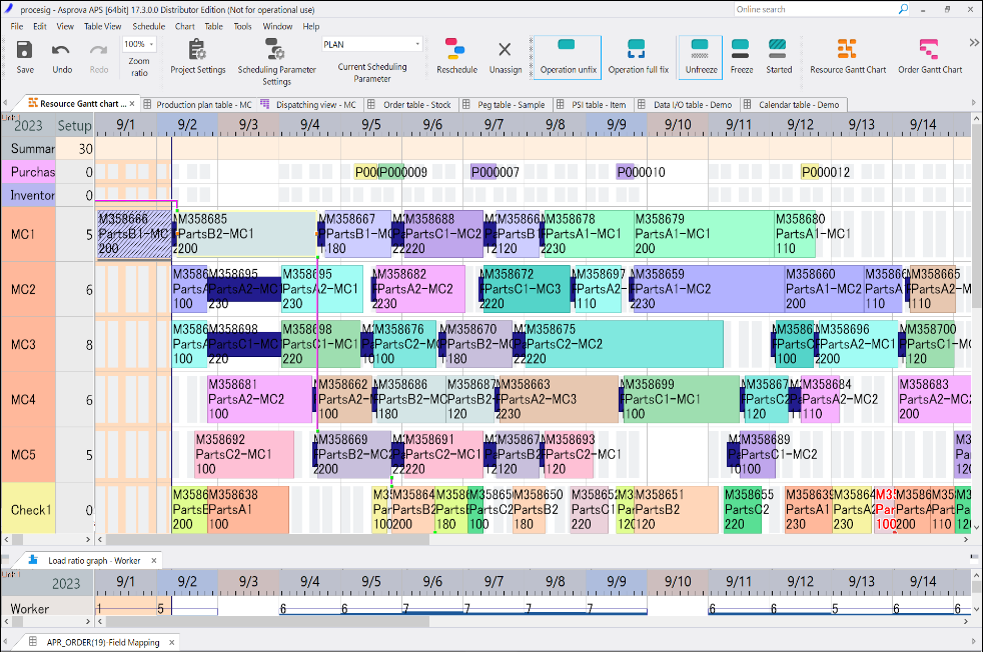Click the Setup column header
Image resolution: width=983 pixels, height=652 pixels.
75,125
